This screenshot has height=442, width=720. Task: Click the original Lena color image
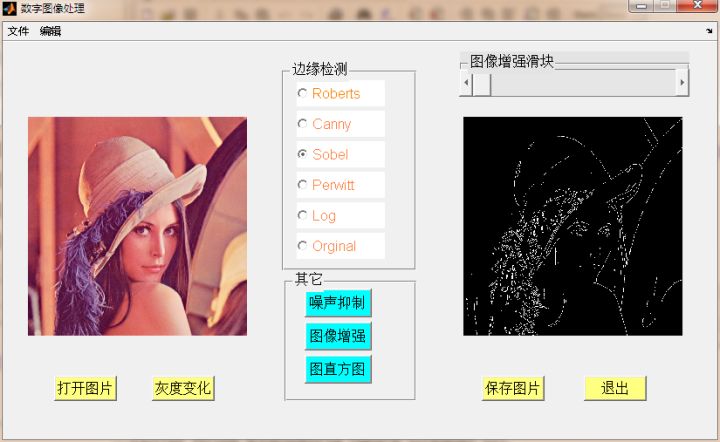tap(137, 226)
